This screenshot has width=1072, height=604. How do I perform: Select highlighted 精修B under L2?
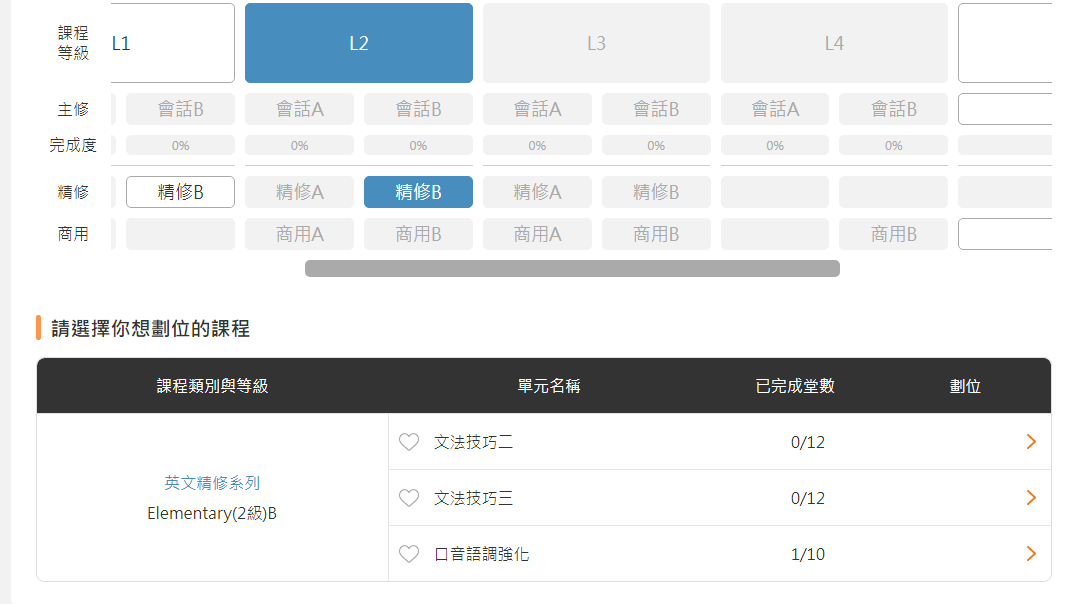pos(418,192)
